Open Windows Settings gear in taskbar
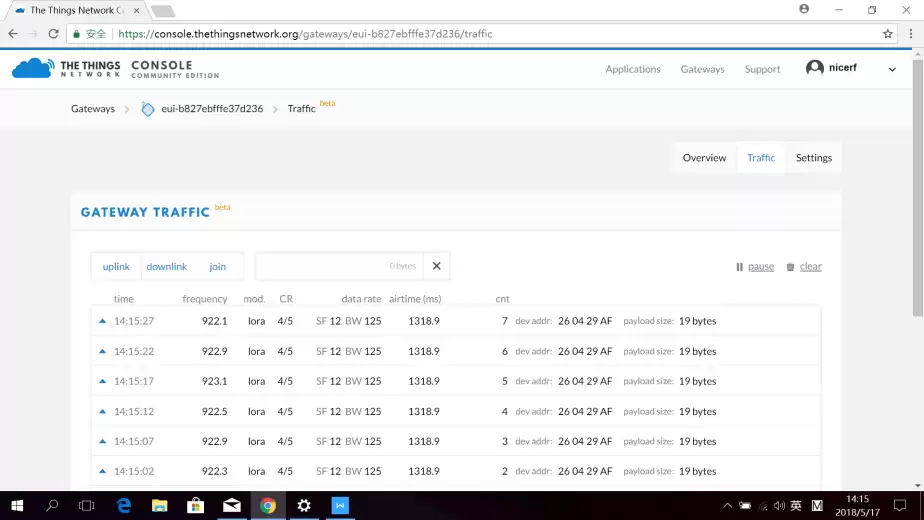 click(x=304, y=506)
